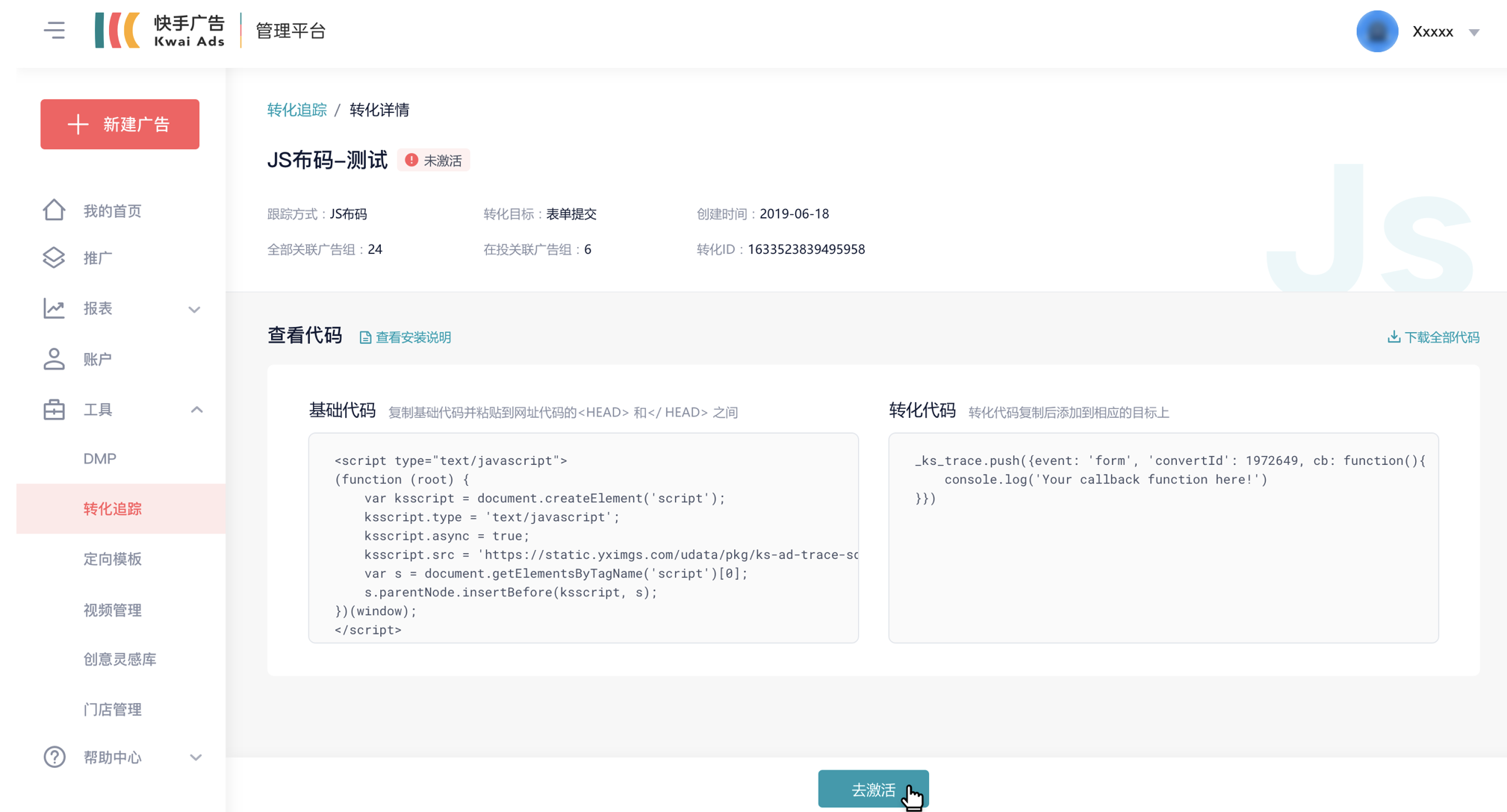
Task: Click the question mark icon for 帮助中心
Action: [x=54, y=757]
